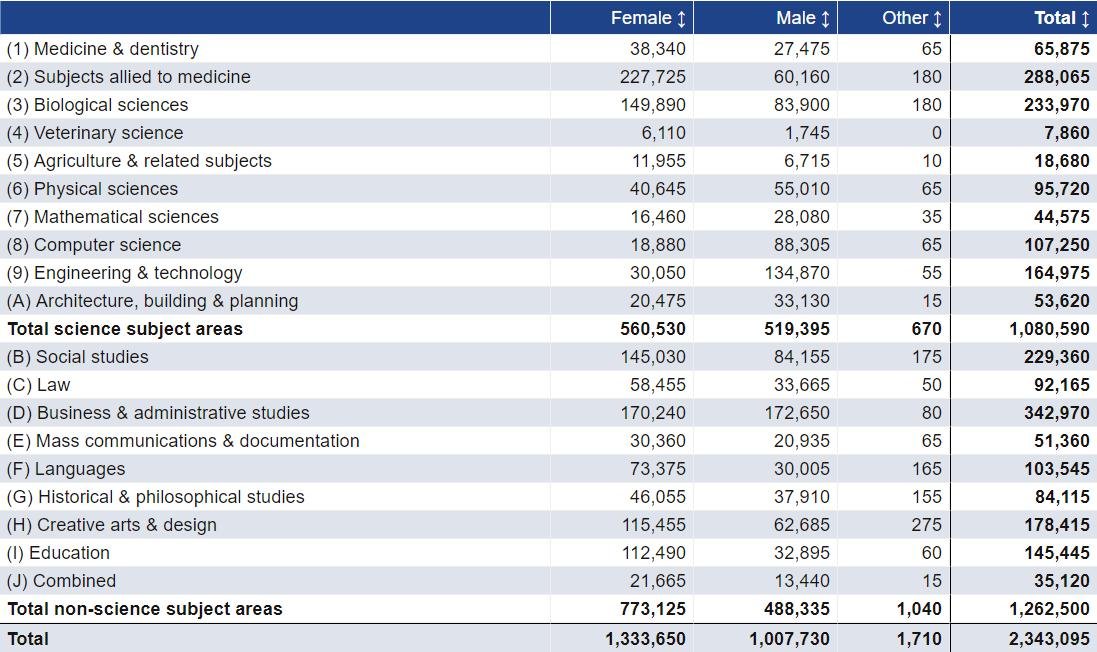
Task: Select the Total non-science subject areas label
Action: (x=145, y=609)
